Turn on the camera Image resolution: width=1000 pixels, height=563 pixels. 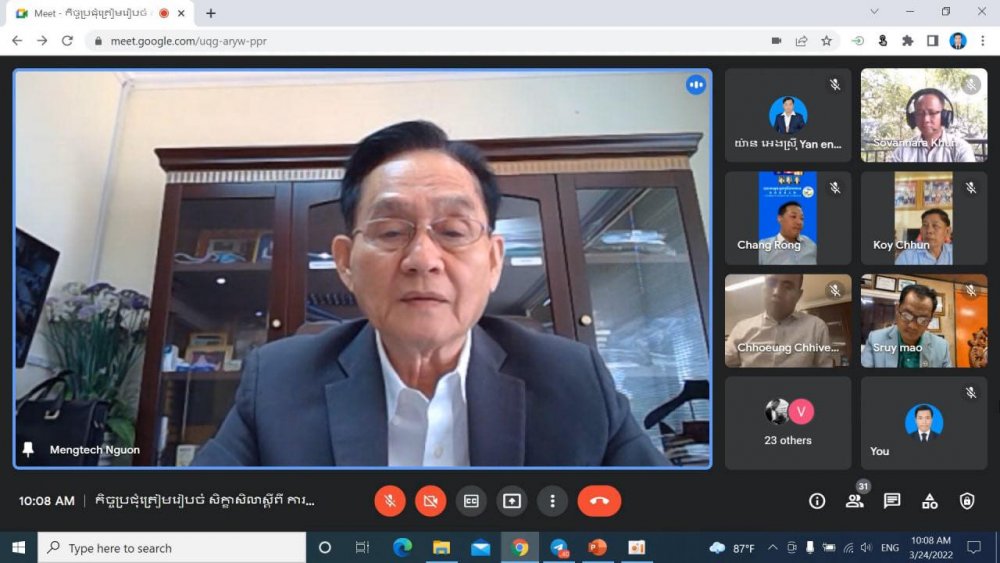click(431, 501)
